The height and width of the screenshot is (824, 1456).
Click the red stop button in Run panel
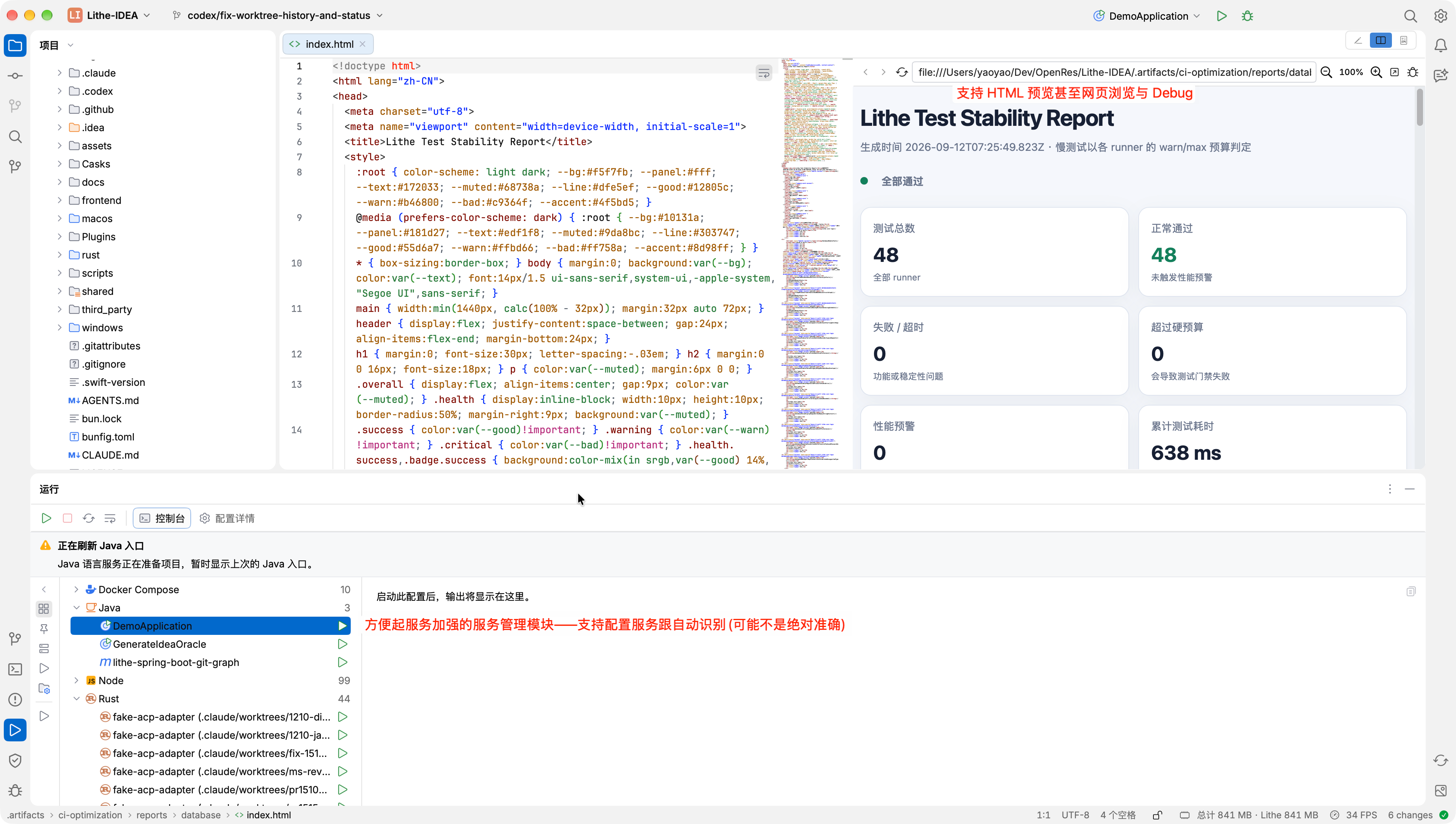pyautogui.click(x=67, y=518)
